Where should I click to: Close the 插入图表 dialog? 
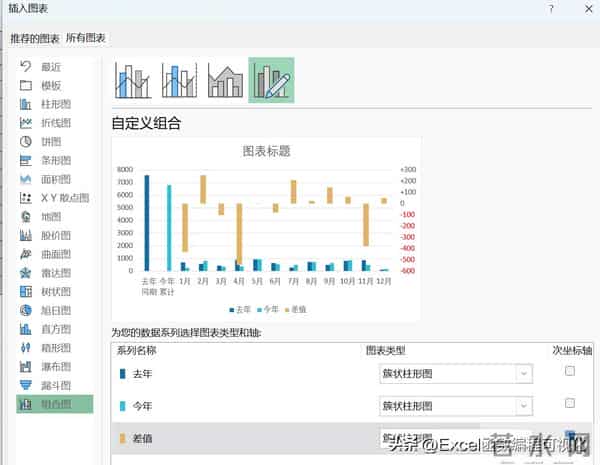click(589, 9)
